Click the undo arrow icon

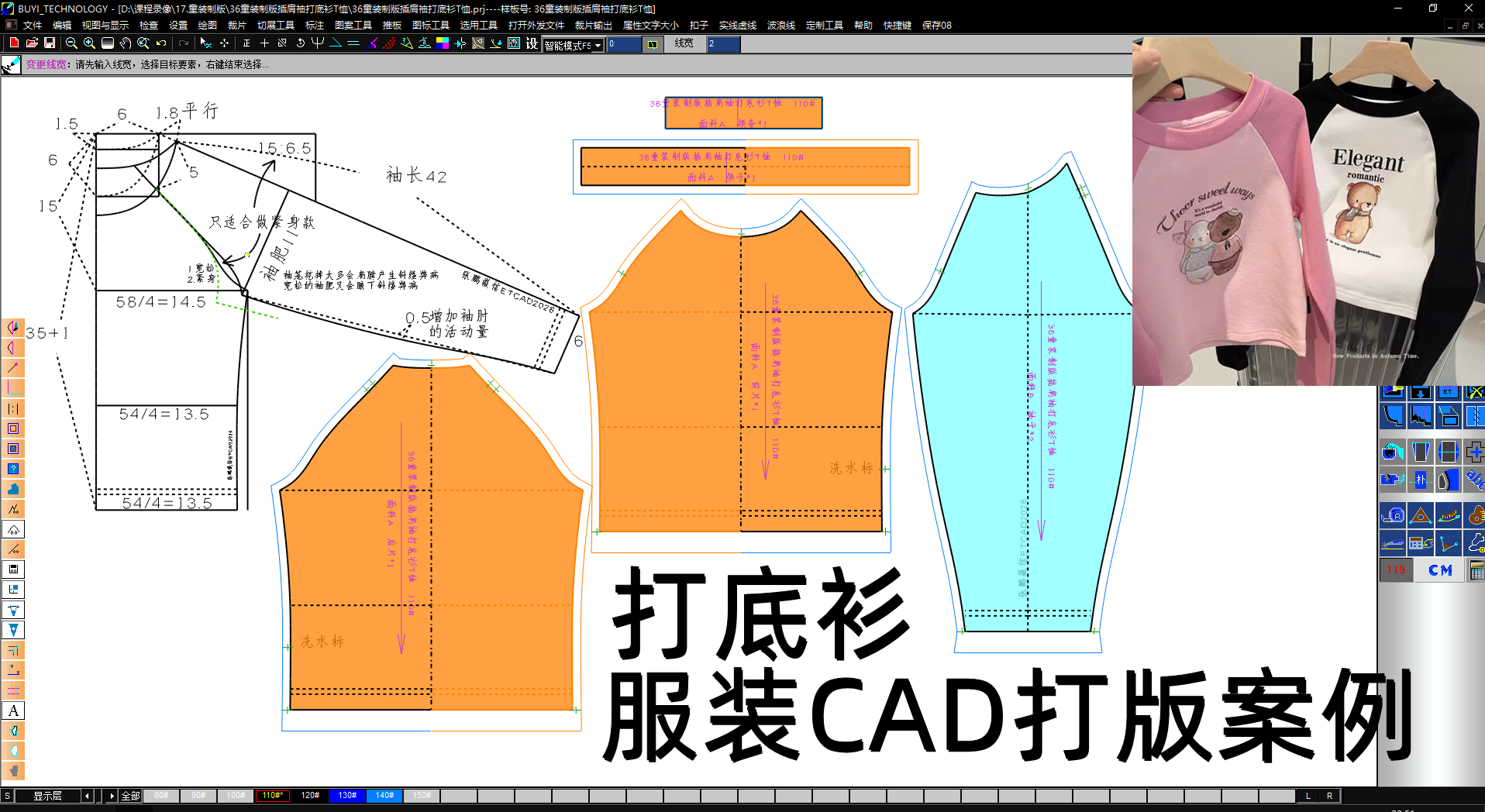(161, 43)
